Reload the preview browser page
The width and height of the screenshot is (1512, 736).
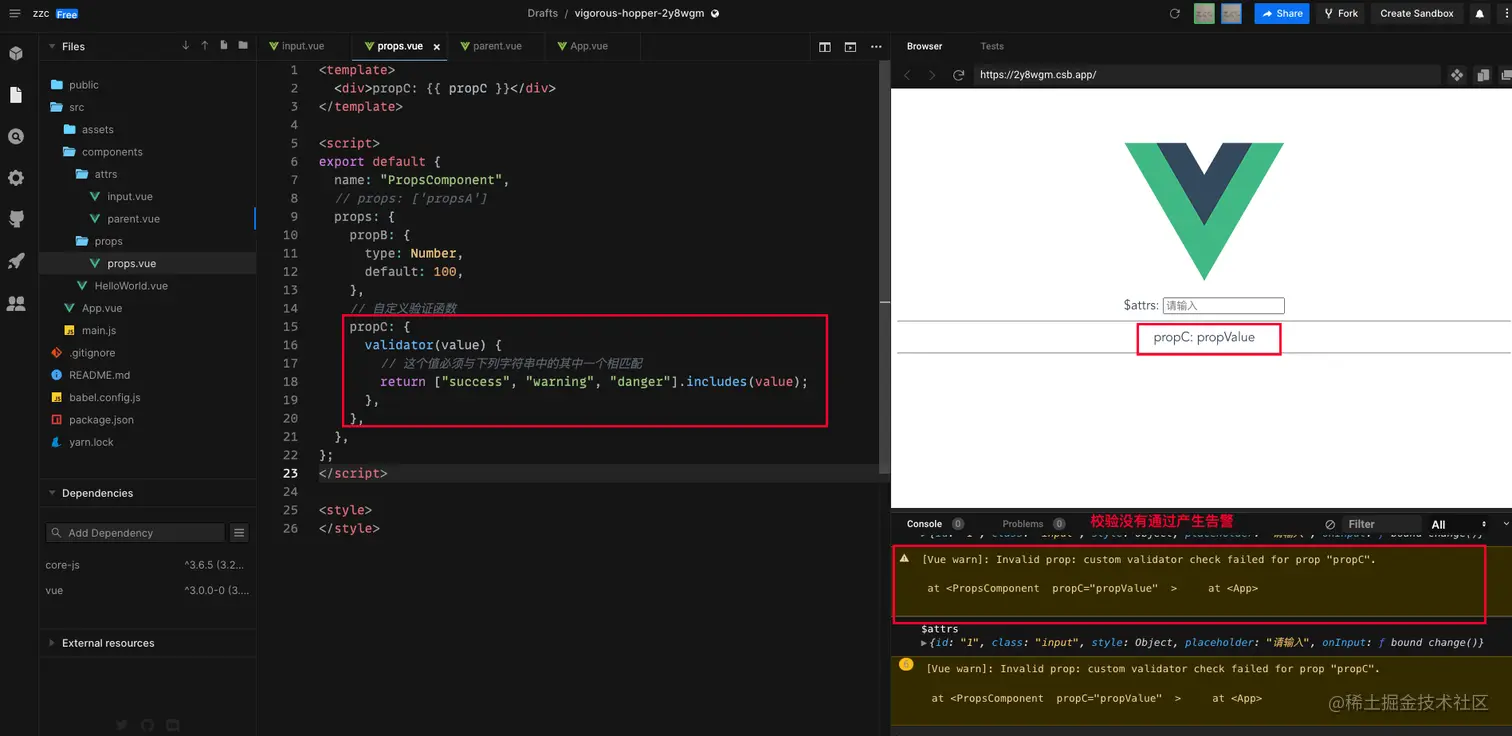[958, 75]
